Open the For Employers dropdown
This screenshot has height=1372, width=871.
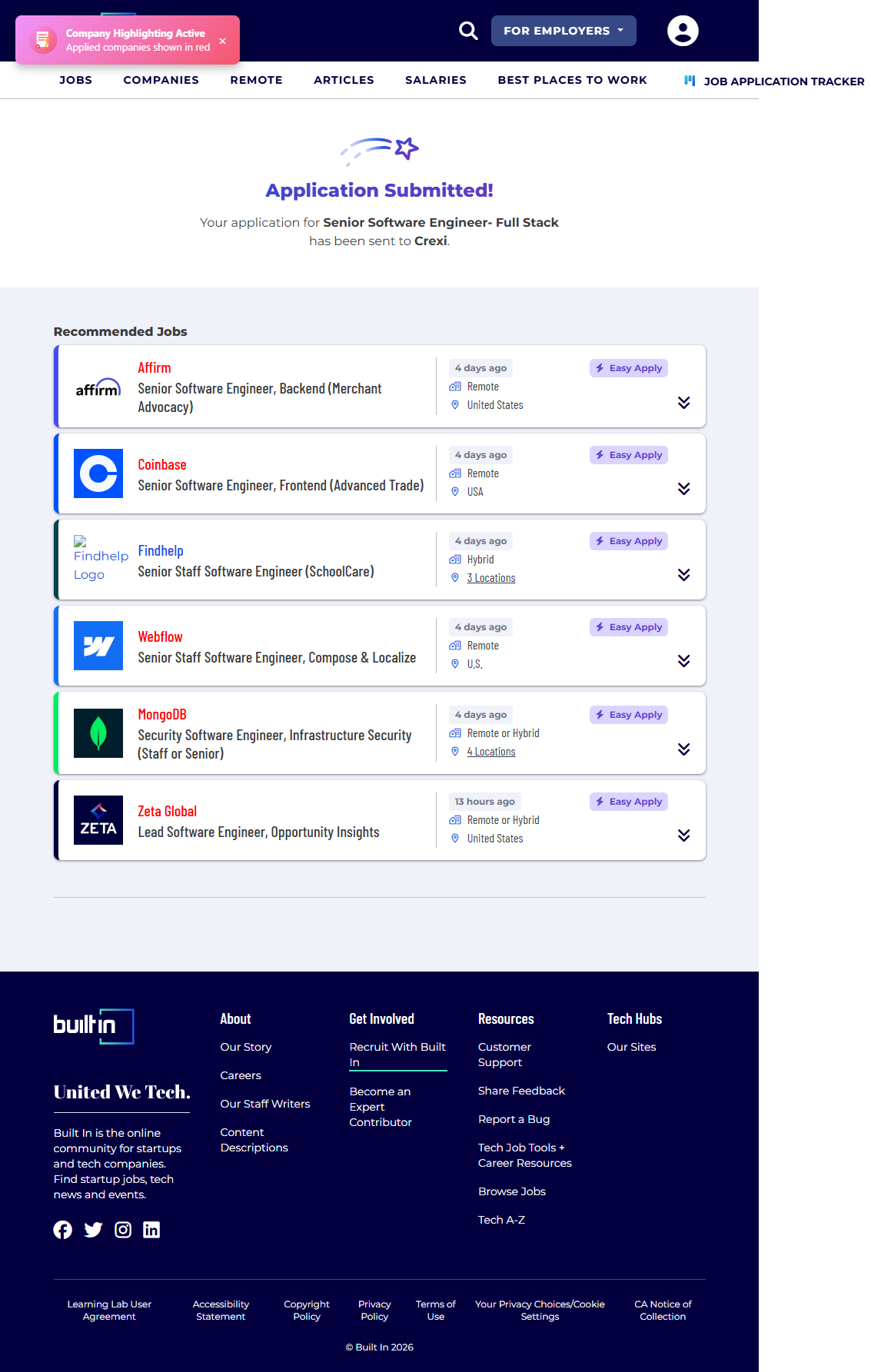click(563, 31)
